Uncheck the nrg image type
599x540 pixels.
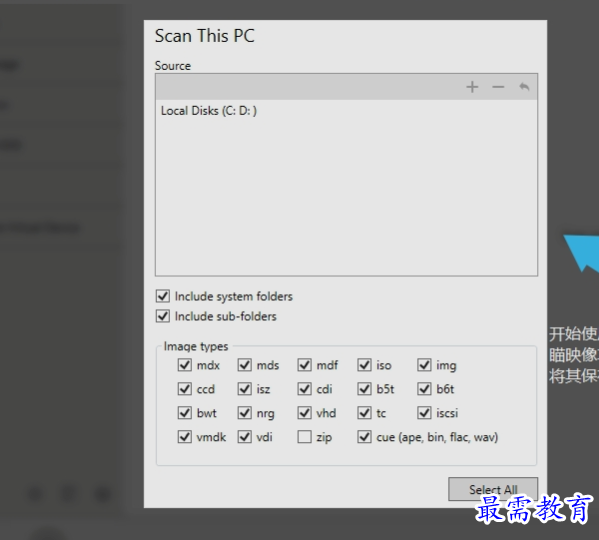click(244, 412)
